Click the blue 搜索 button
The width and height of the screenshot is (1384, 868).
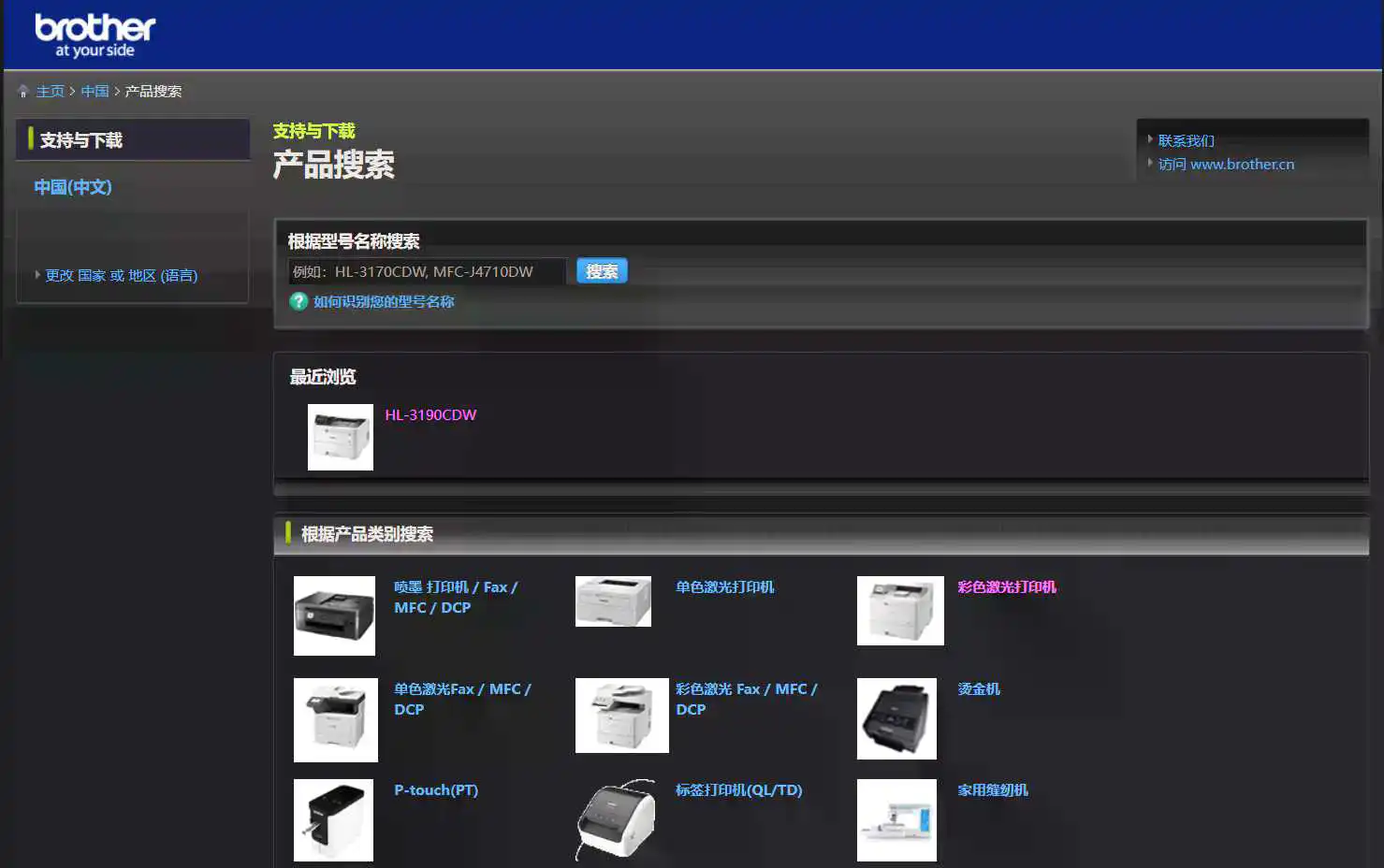click(x=602, y=270)
